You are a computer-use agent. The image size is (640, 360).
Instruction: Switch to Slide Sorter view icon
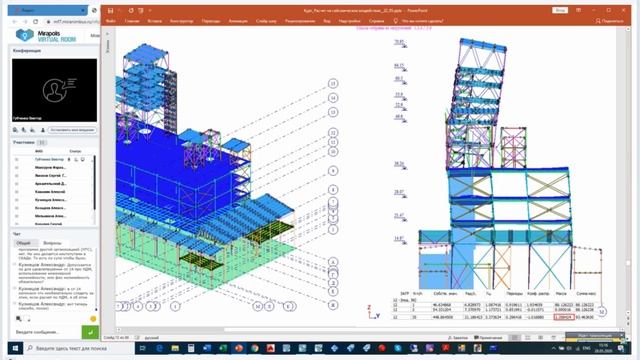pyautogui.click(x=528, y=338)
